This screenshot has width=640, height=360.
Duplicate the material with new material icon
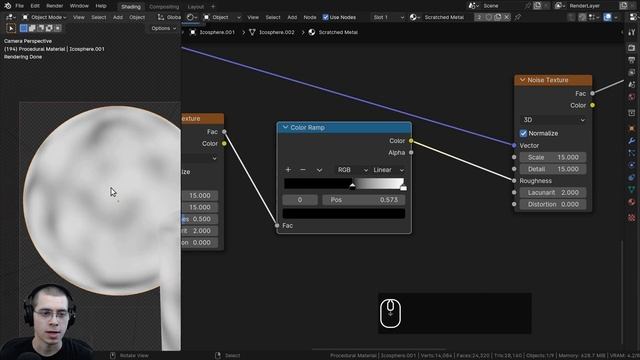tap(498, 17)
